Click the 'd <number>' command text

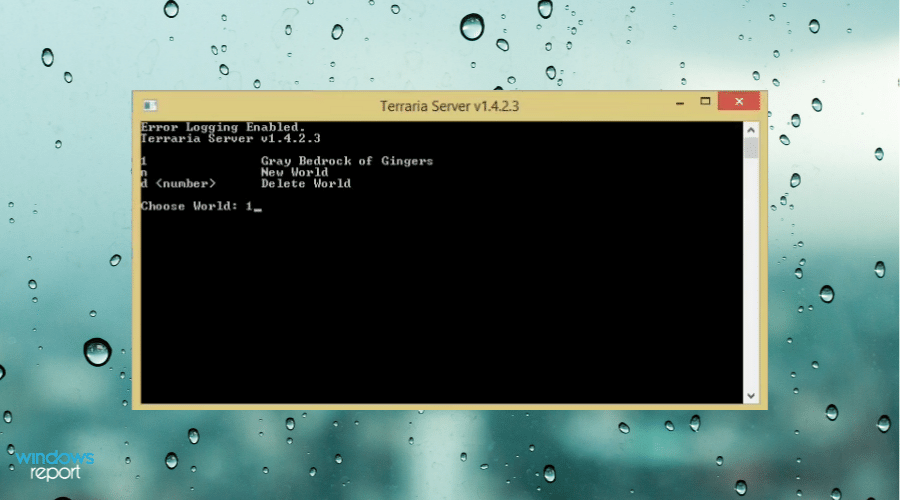pyautogui.click(x=179, y=184)
